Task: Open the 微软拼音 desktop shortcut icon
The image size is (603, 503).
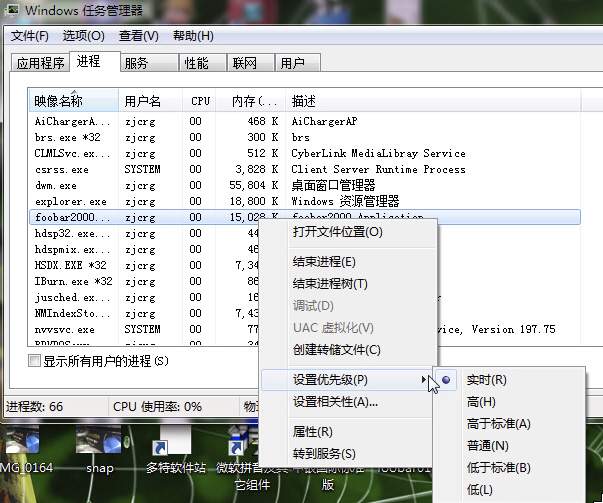Action: click(242, 441)
